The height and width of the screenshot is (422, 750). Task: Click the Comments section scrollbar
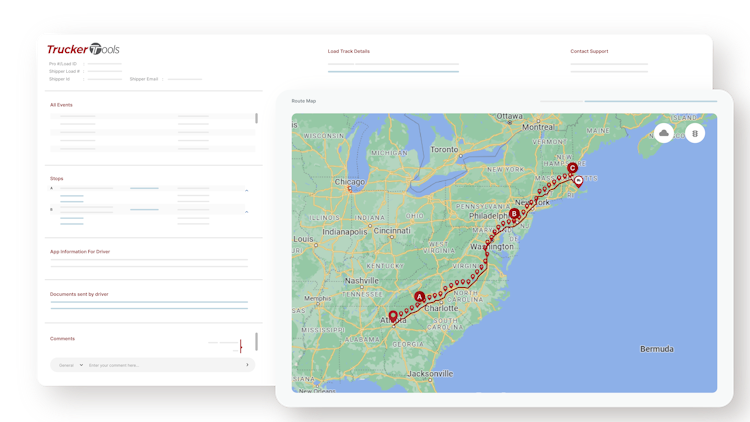pos(256,342)
